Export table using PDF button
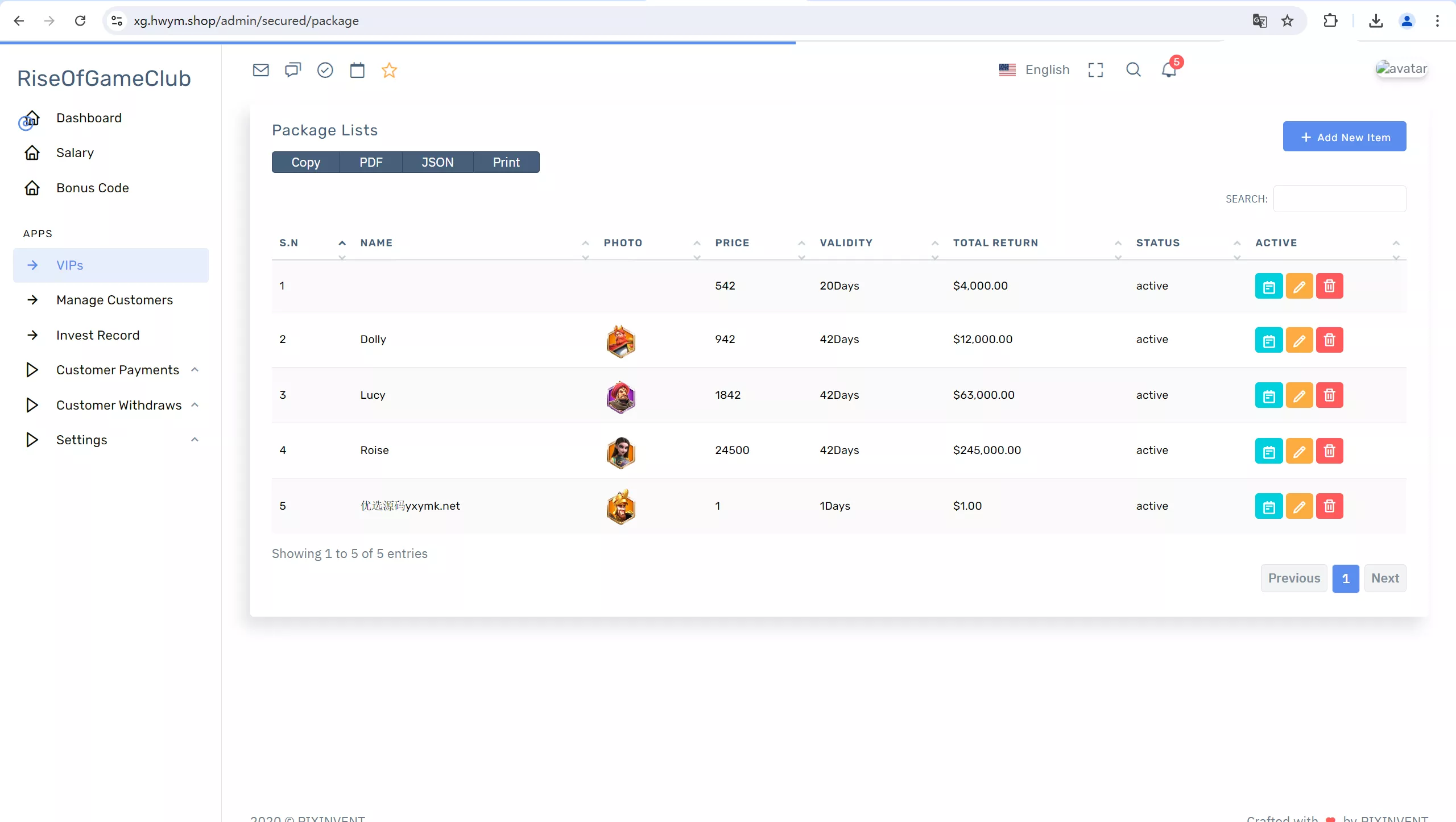The width and height of the screenshot is (1456, 822). pos(371,162)
